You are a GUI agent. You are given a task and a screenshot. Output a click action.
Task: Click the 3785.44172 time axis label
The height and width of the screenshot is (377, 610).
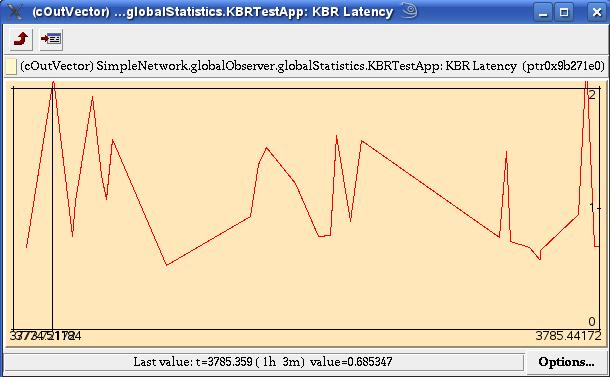point(568,336)
